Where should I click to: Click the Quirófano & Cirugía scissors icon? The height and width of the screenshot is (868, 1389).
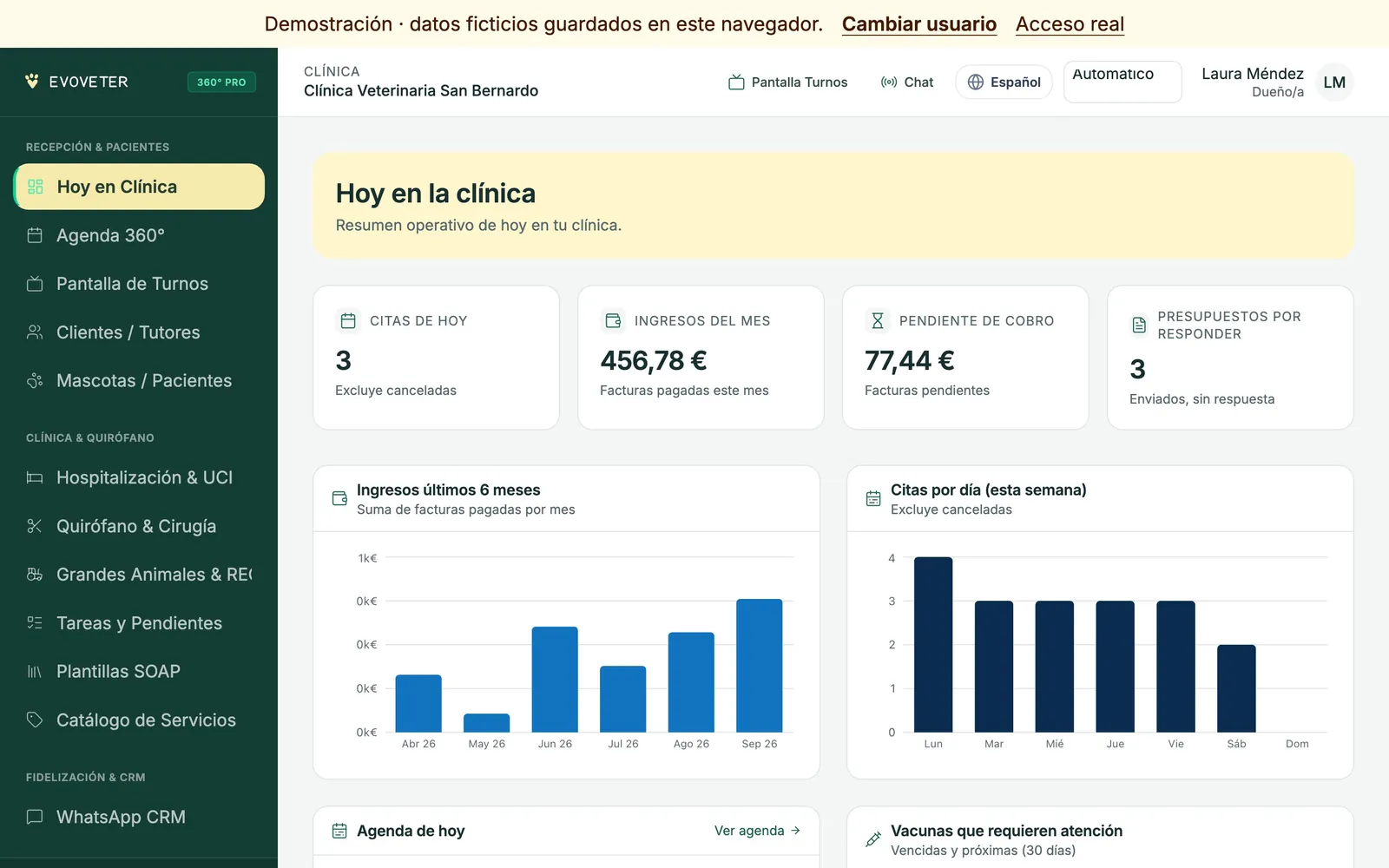35,526
